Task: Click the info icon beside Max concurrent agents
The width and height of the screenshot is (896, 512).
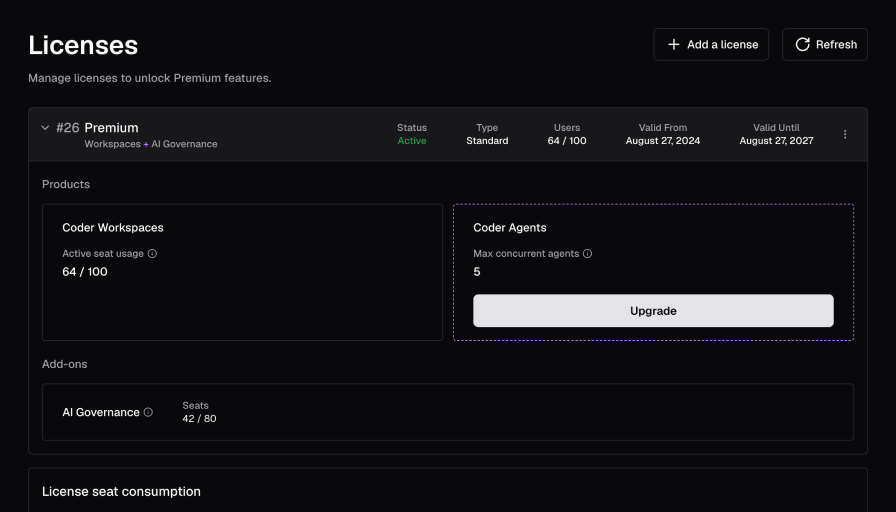Action: click(x=587, y=254)
